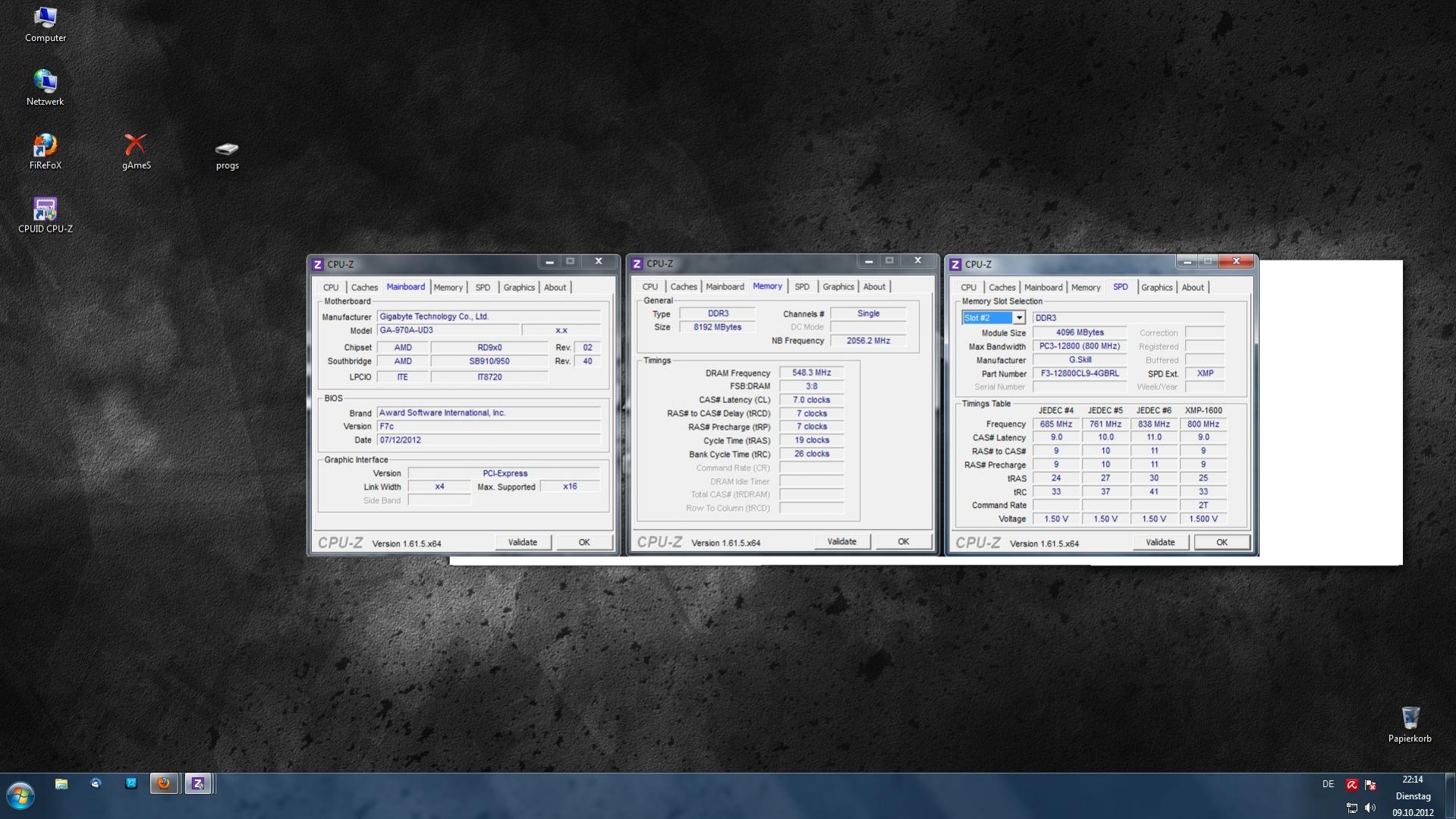
Task: Open the Slot #2 memory slot dropdown
Action: [x=993, y=318]
